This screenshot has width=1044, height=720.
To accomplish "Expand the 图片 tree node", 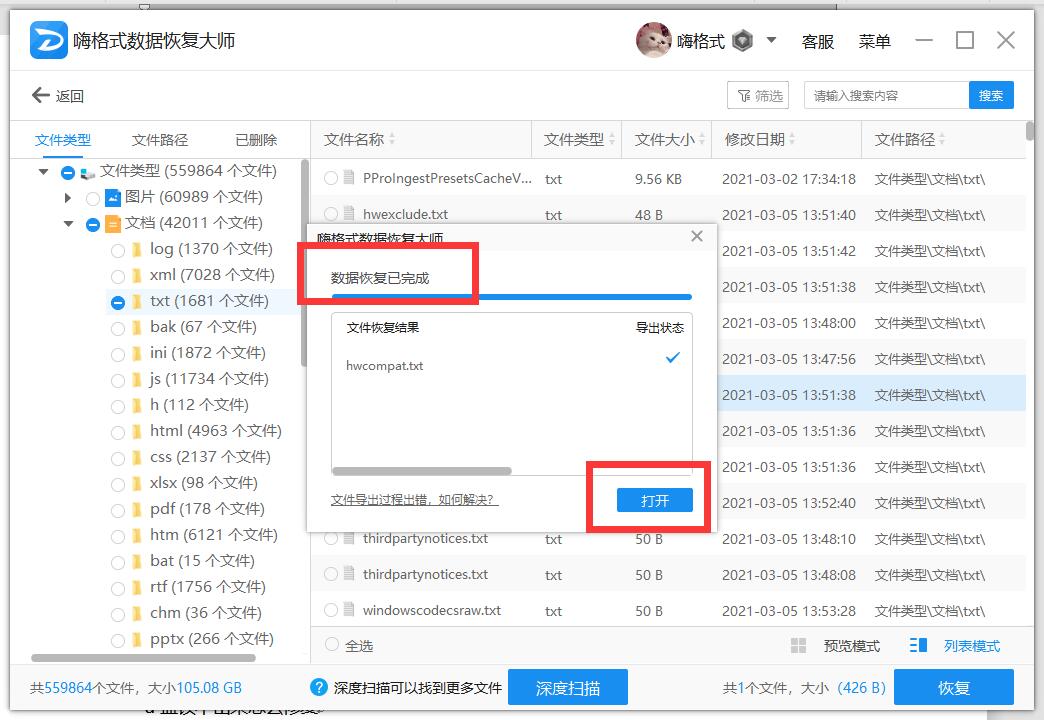I will (x=68, y=197).
